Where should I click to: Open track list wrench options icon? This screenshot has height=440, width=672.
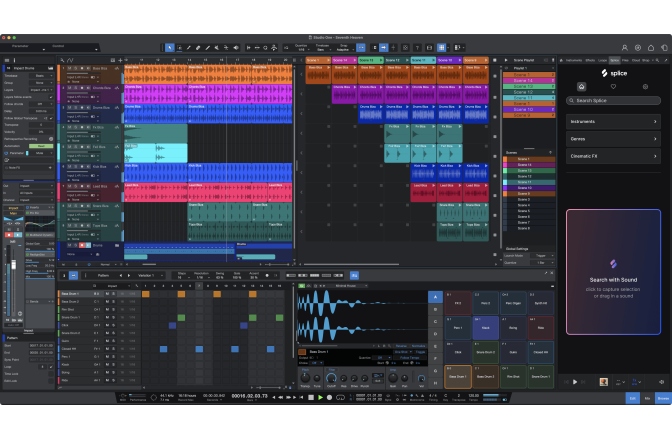(63, 60)
